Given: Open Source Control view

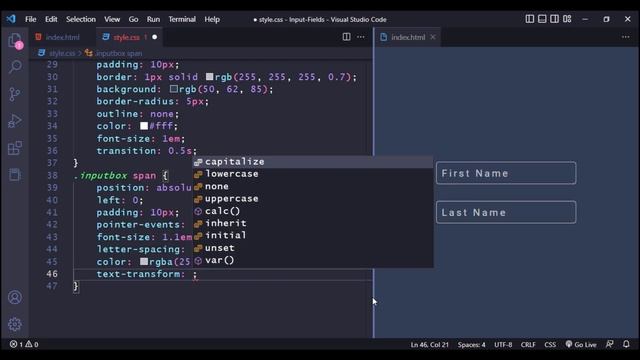Looking at the screenshot, I should (x=15, y=94).
